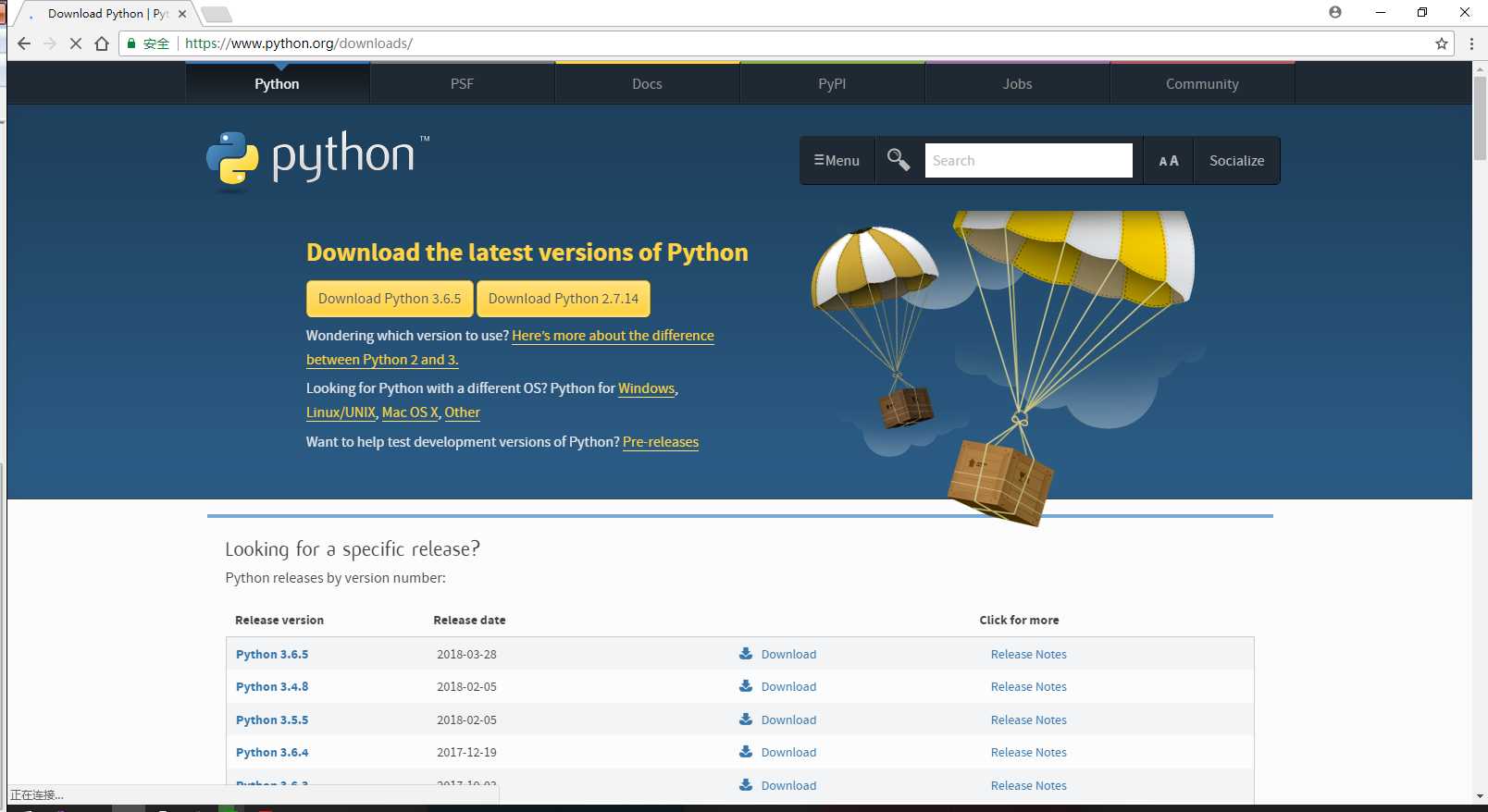Open Python for Windows link
Viewport: 1488px width, 812px height.
[647, 388]
